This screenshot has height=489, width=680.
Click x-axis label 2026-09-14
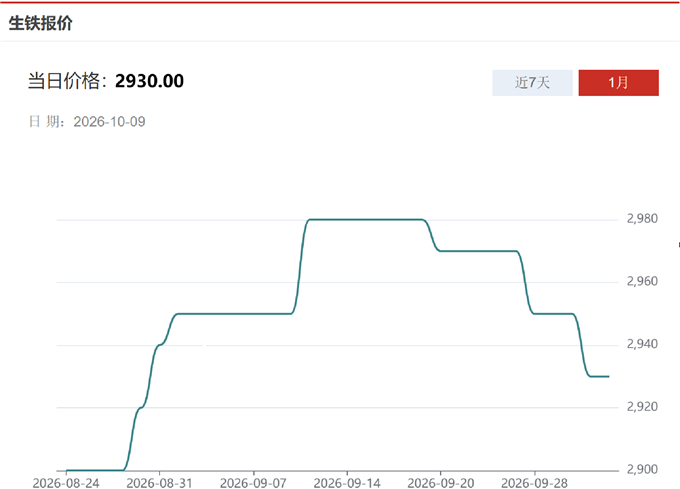tap(347, 483)
